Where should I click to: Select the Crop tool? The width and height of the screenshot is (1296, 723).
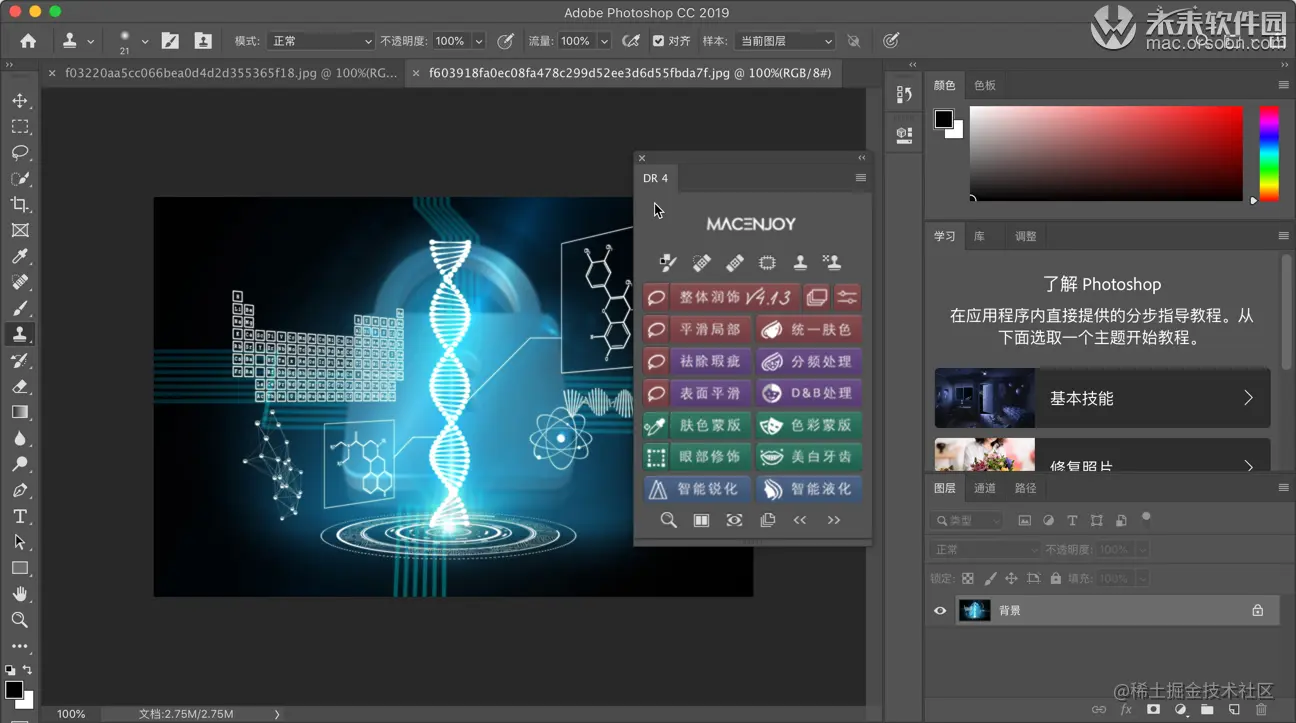[x=20, y=205]
